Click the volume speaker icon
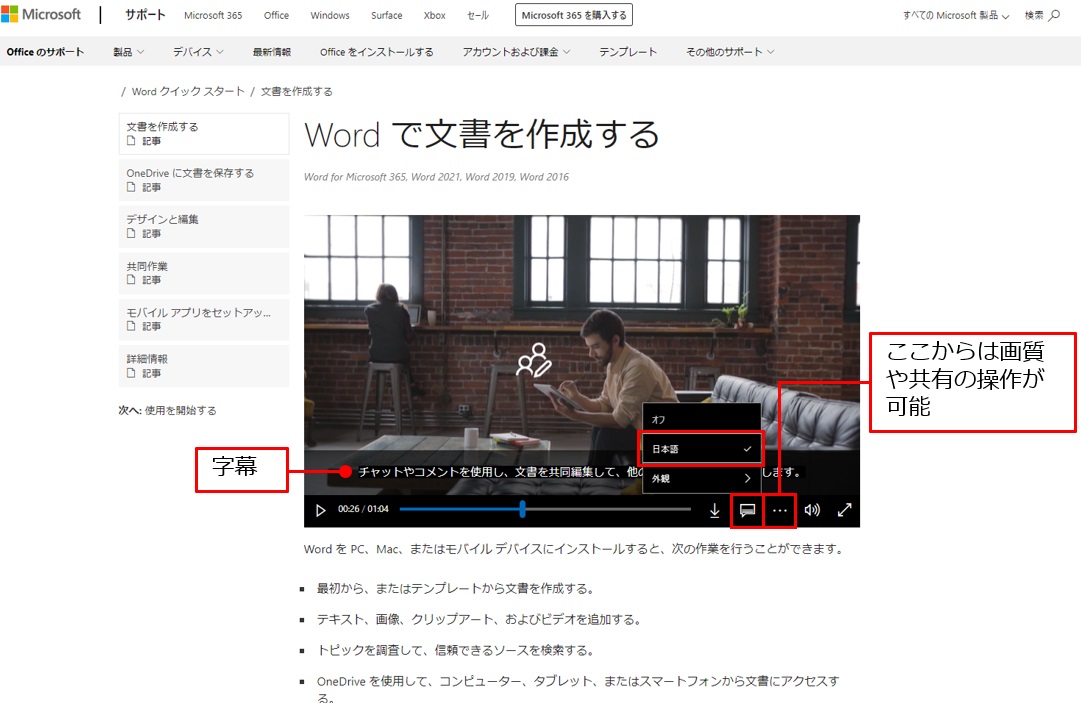 [812, 510]
